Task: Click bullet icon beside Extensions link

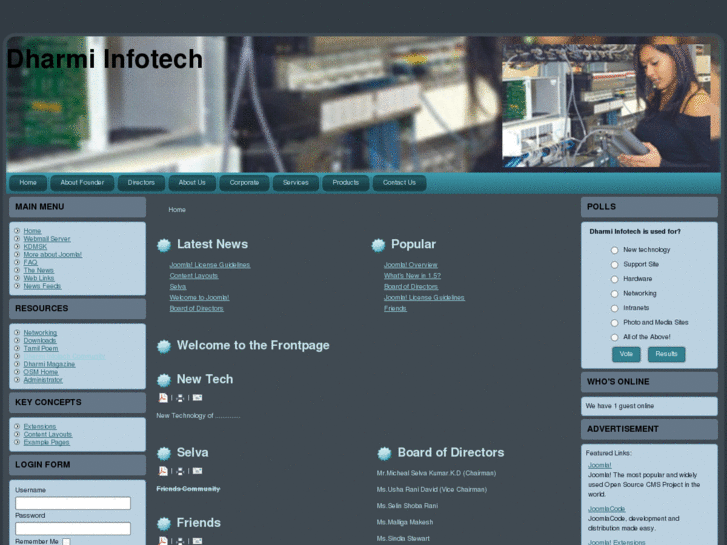Action: tap(17, 426)
